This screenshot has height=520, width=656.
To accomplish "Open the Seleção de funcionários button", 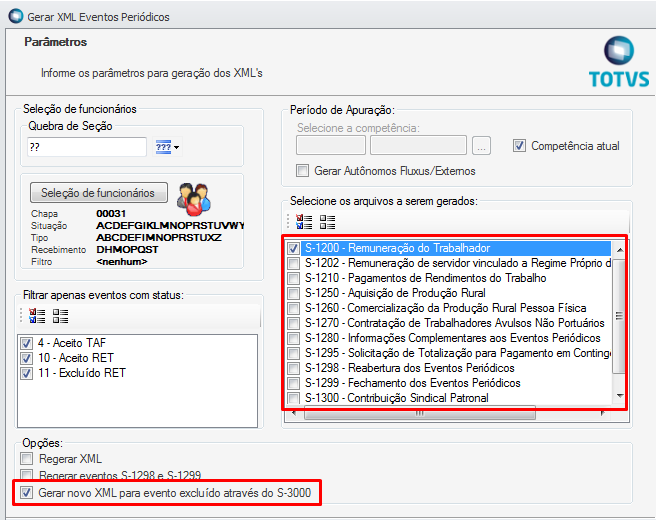I will pyautogui.click(x=98, y=193).
